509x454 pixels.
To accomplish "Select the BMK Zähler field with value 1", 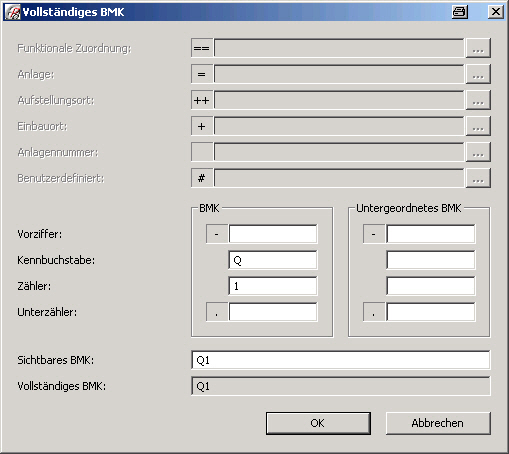I will (273, 286).
